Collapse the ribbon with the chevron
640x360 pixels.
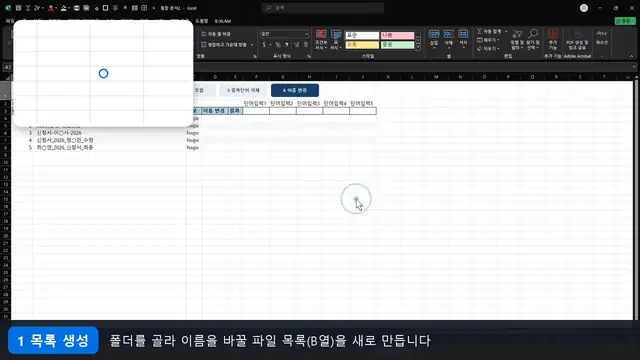pyautogui.click(x=631, y=56)
